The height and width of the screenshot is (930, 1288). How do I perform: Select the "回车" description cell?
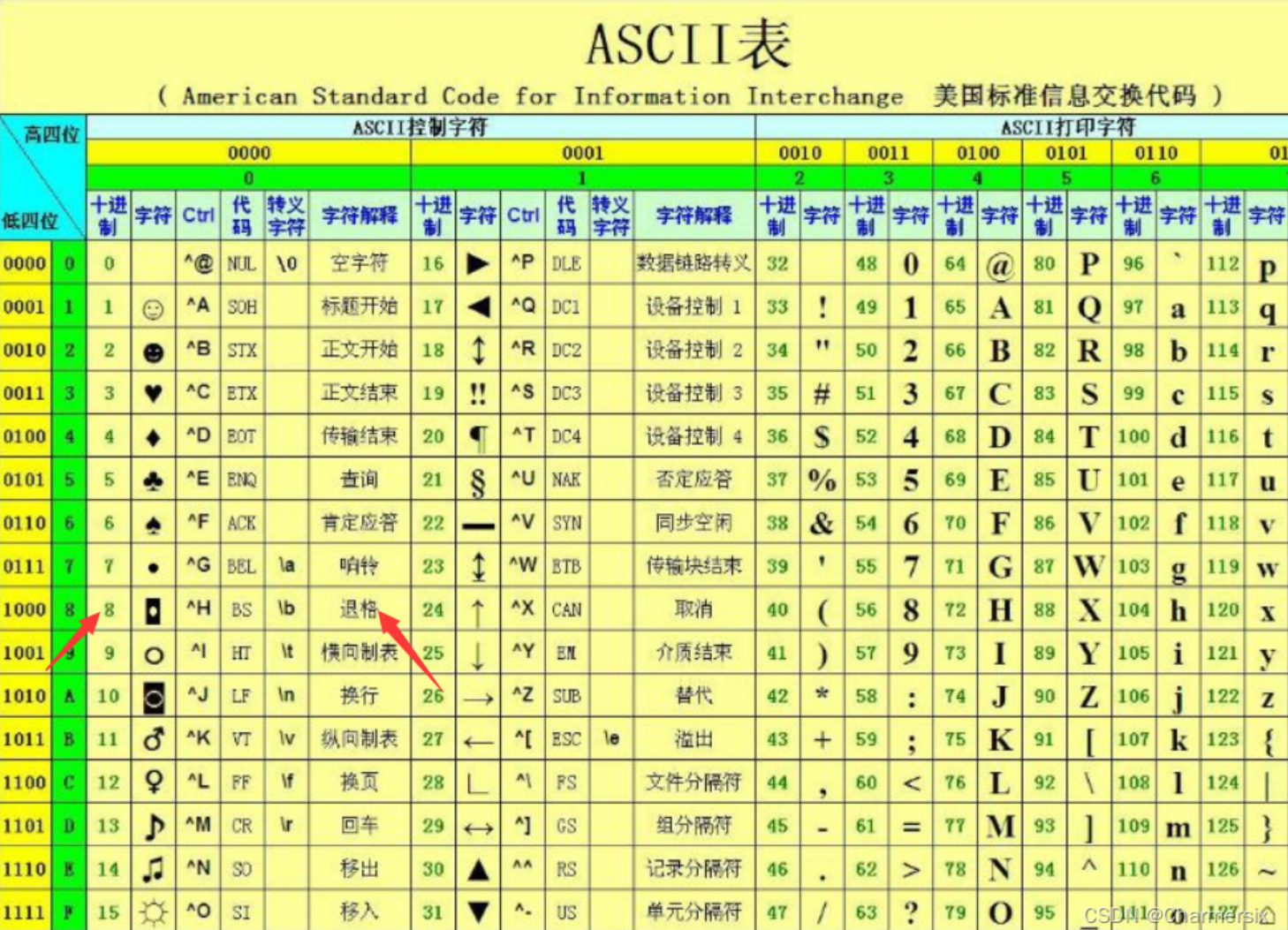click(360, 826)
